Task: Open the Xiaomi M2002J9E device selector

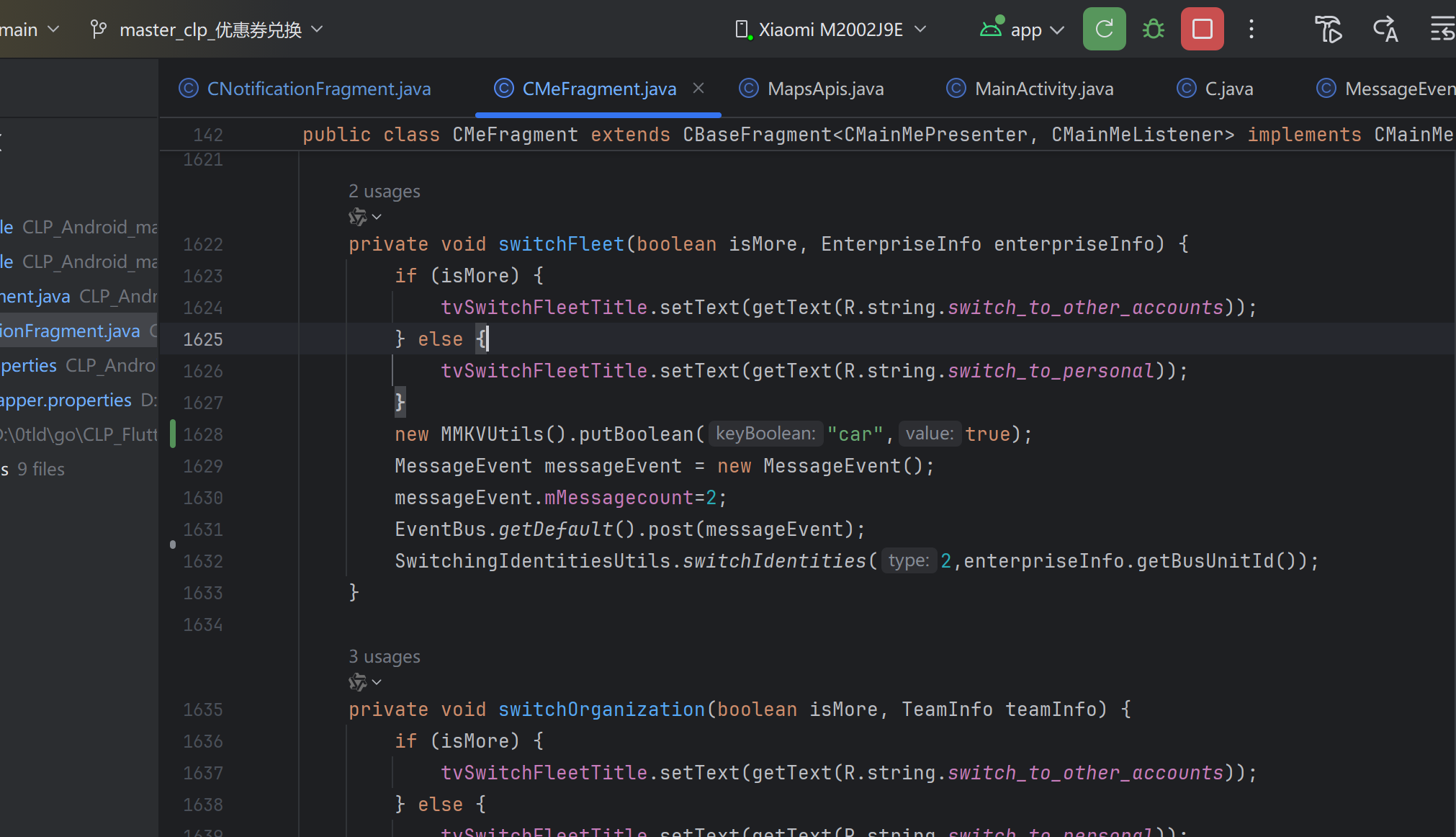Action: click(x=830, y=30)
